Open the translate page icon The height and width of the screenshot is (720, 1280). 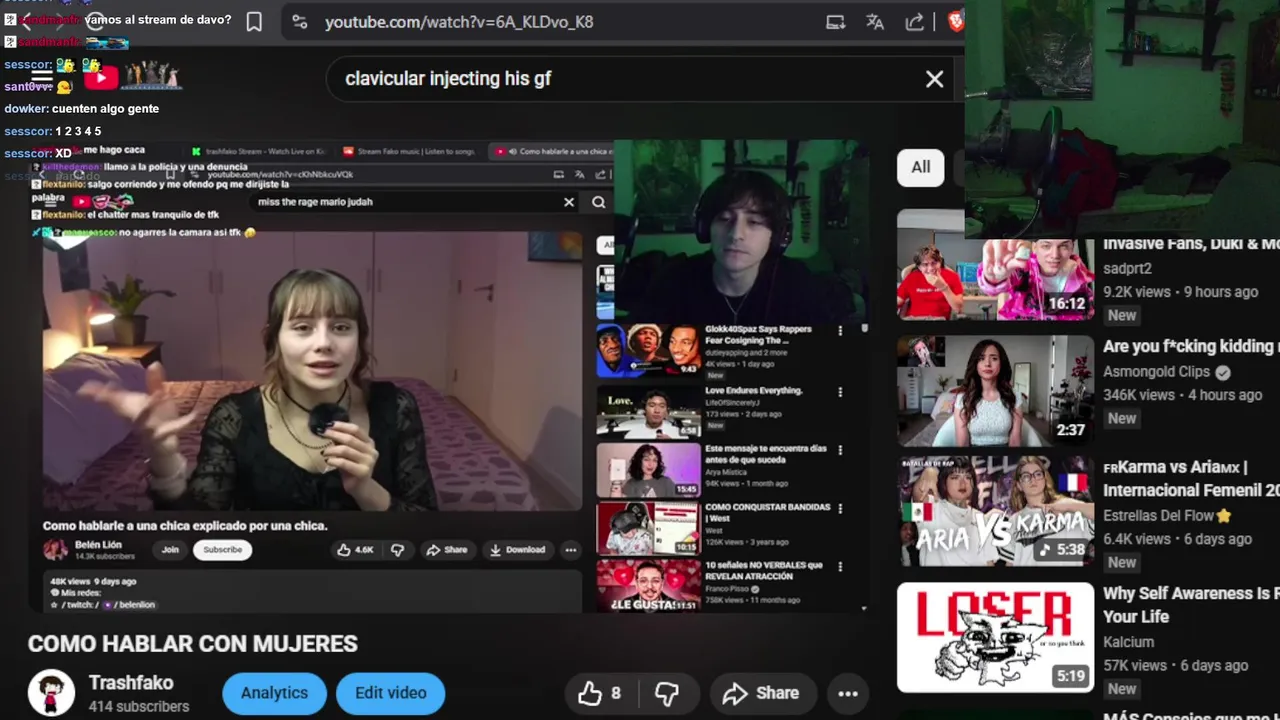click(875, 22)
